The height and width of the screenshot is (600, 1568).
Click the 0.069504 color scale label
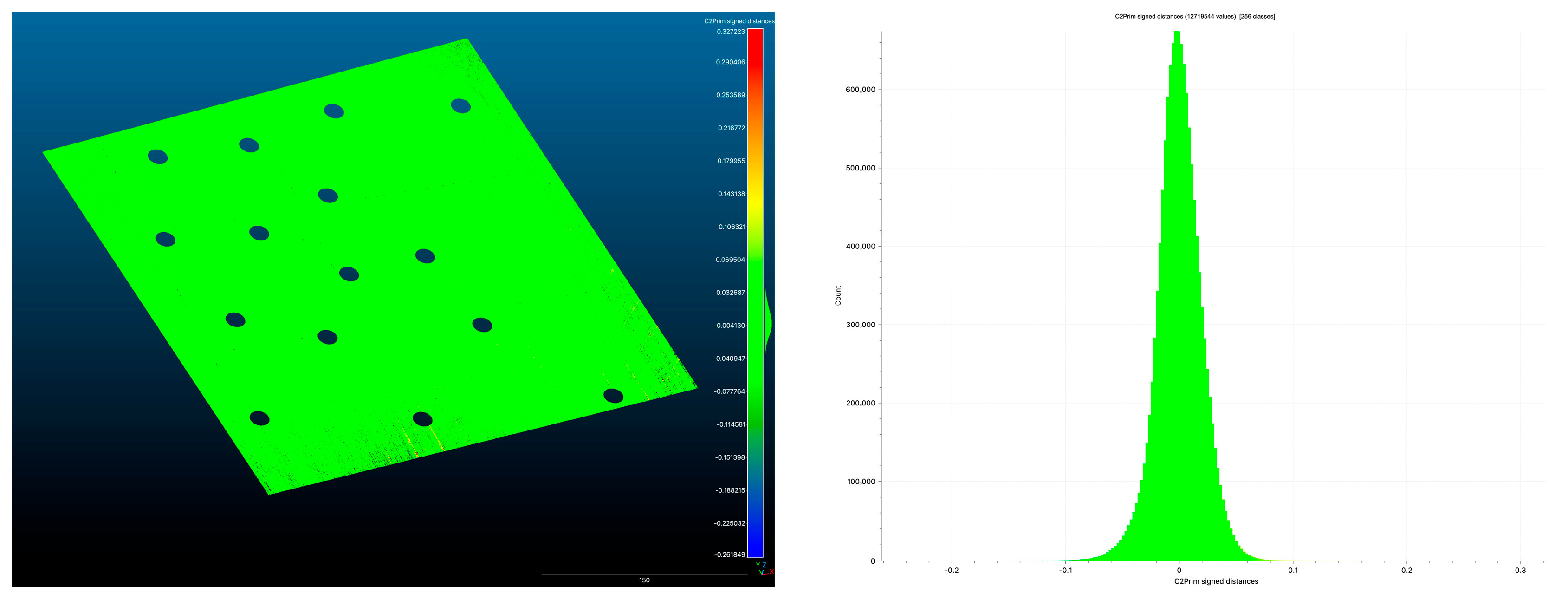click(730, 260)
